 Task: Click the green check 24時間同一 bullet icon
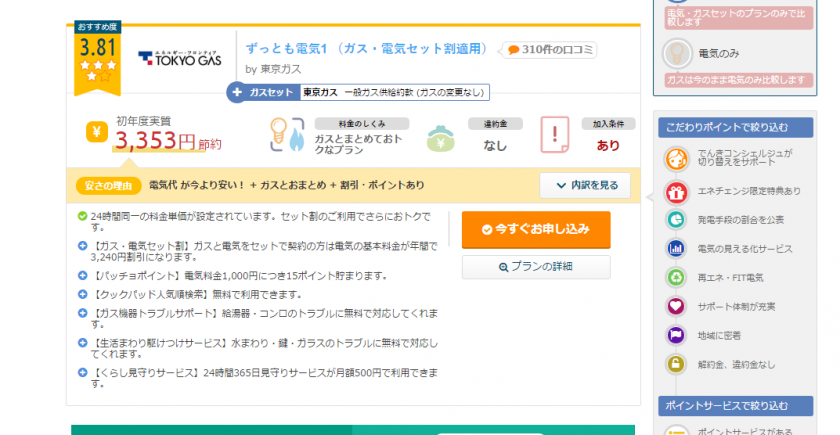[82, 216]
